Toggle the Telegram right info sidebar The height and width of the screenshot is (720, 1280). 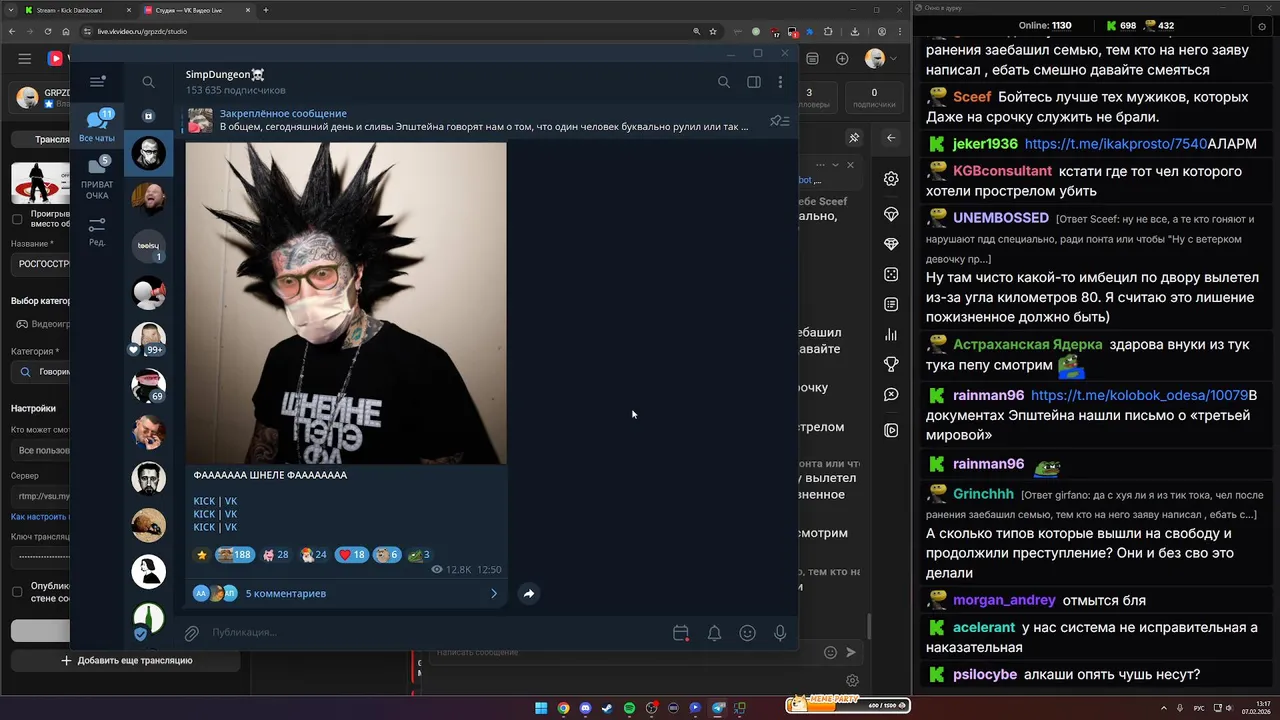click(x=754, y=82)
